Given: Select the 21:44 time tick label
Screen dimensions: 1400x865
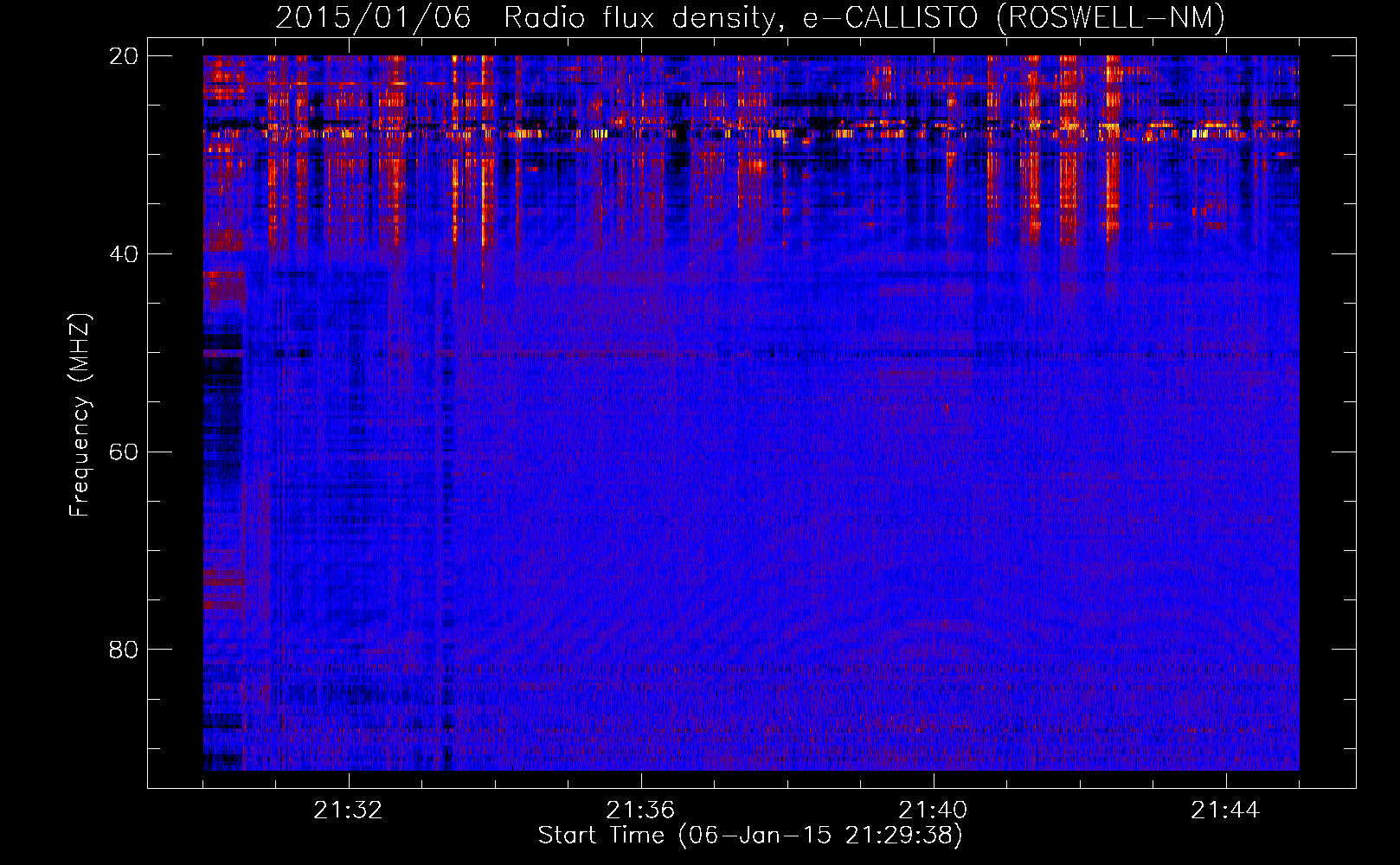Looking at the screenshot, I should [x=1225, y=811].
